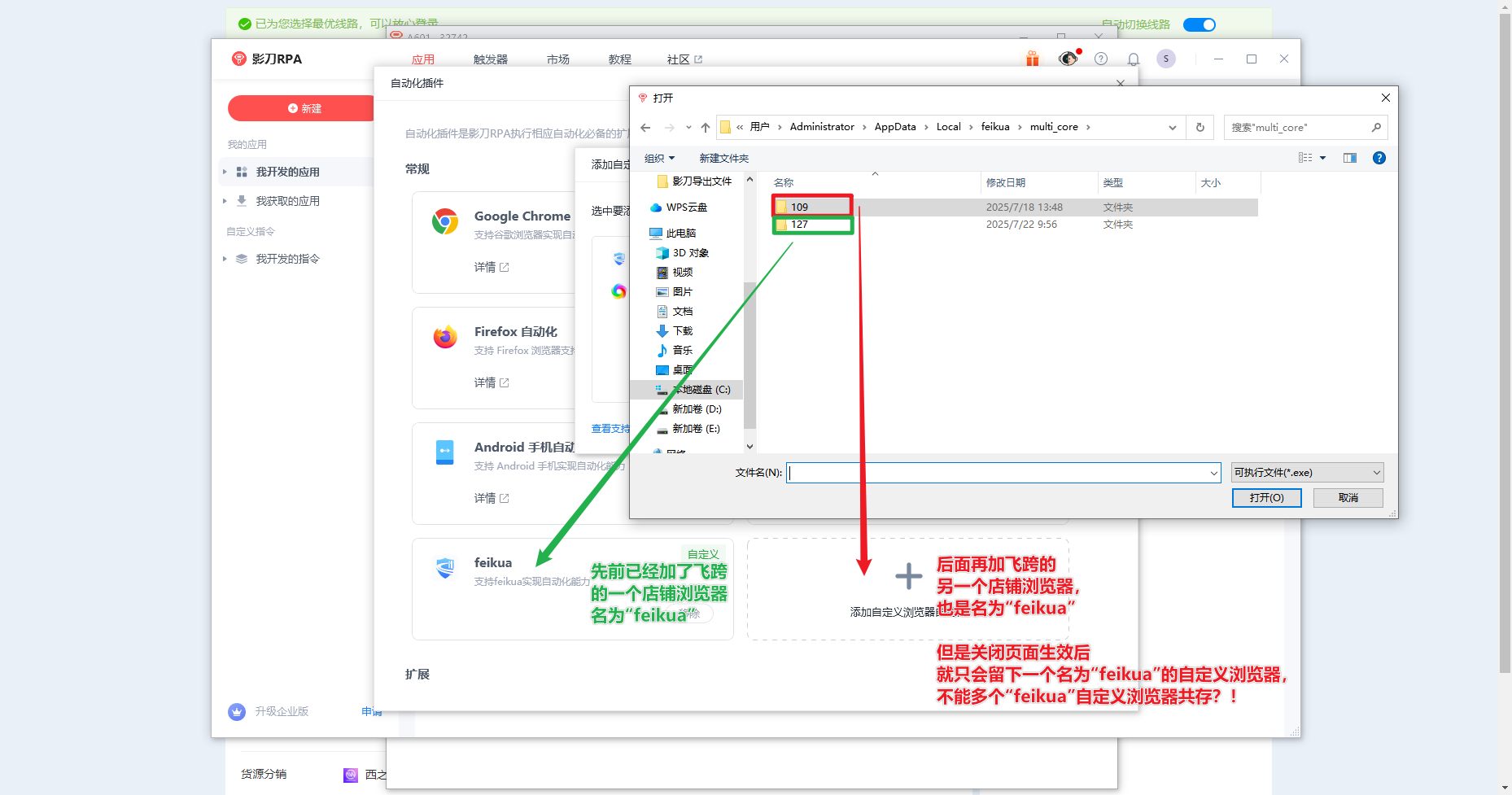The width and height of the screenshot is (1512, 795).
Task: Switch to the 教程 tab
Action: click(620, 59)
